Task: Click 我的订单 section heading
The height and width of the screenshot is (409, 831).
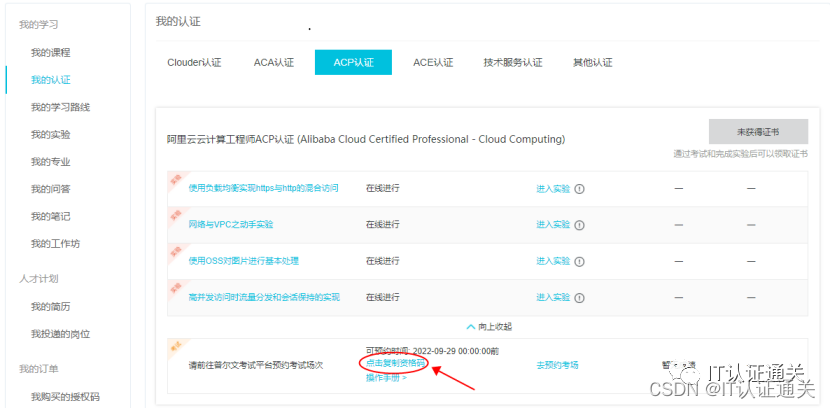Action: 39,369
